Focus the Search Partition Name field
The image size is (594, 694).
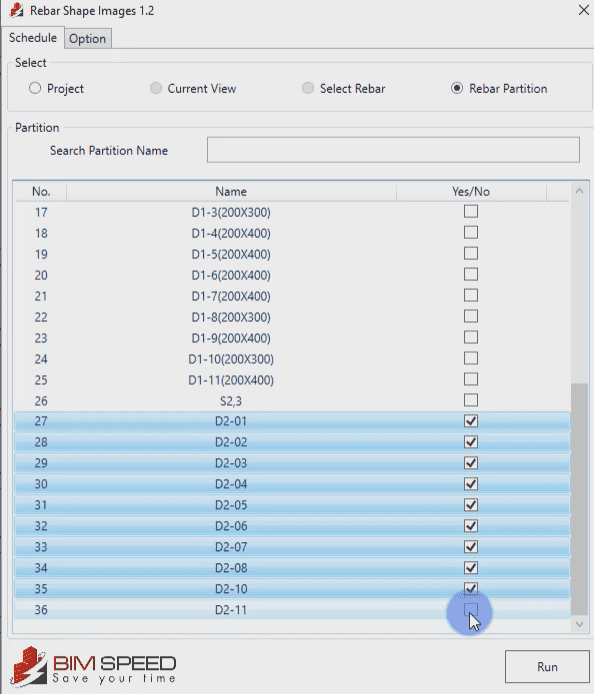[x=393, y=150]
